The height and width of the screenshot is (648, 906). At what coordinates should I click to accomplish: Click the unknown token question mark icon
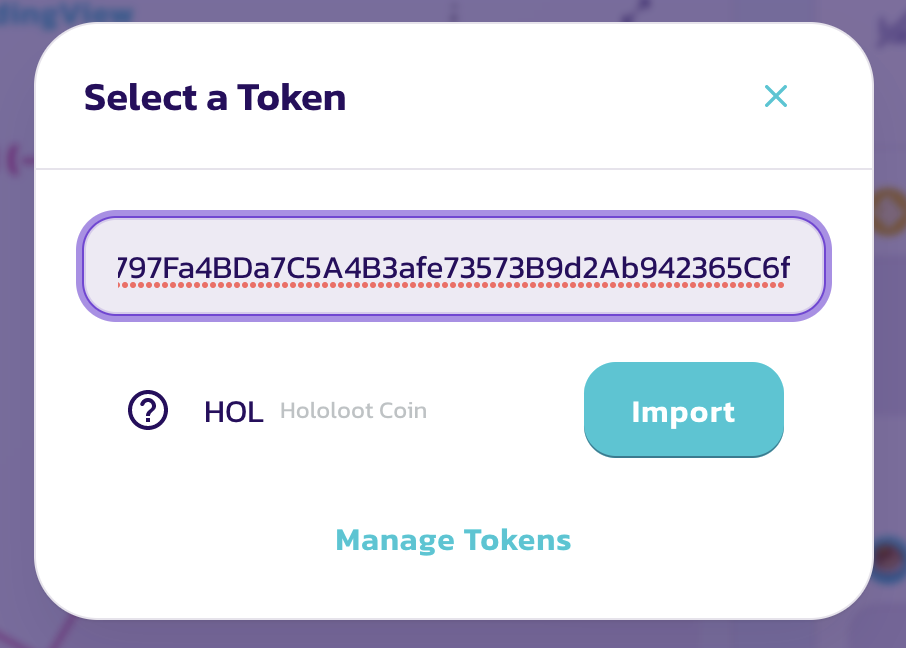[x=148, y=410]
